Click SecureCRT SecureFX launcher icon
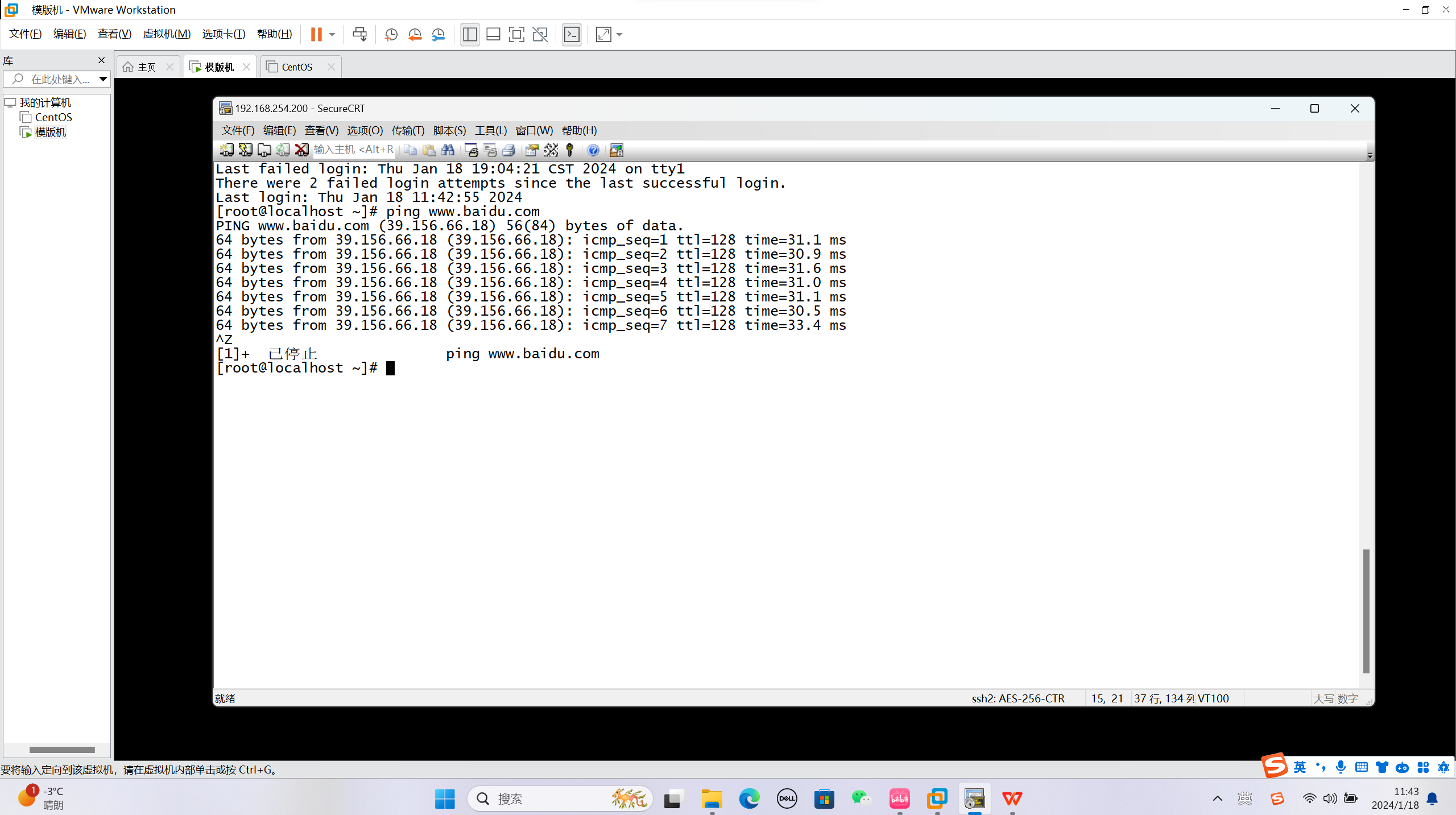The image size is (1456, 815). pos(617,150)
